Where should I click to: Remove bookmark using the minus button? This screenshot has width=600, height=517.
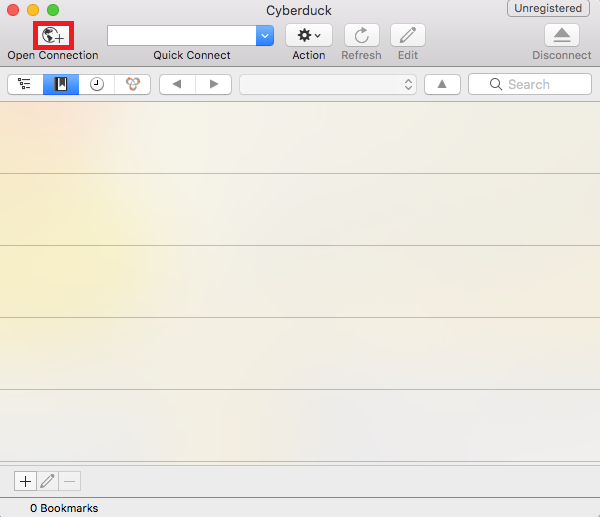click(69, 481)
